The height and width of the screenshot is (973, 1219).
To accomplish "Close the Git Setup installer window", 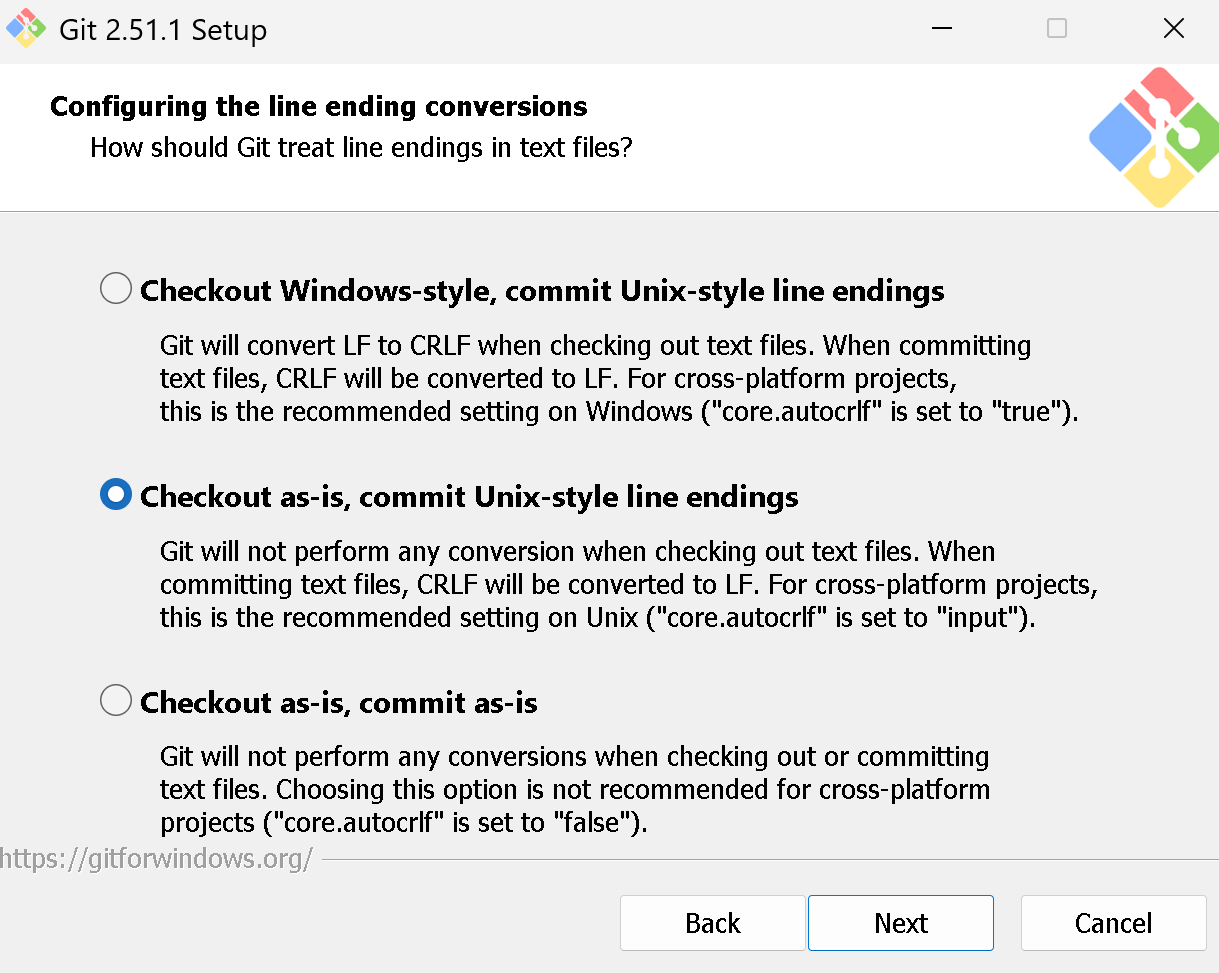I will [1174, 29].
